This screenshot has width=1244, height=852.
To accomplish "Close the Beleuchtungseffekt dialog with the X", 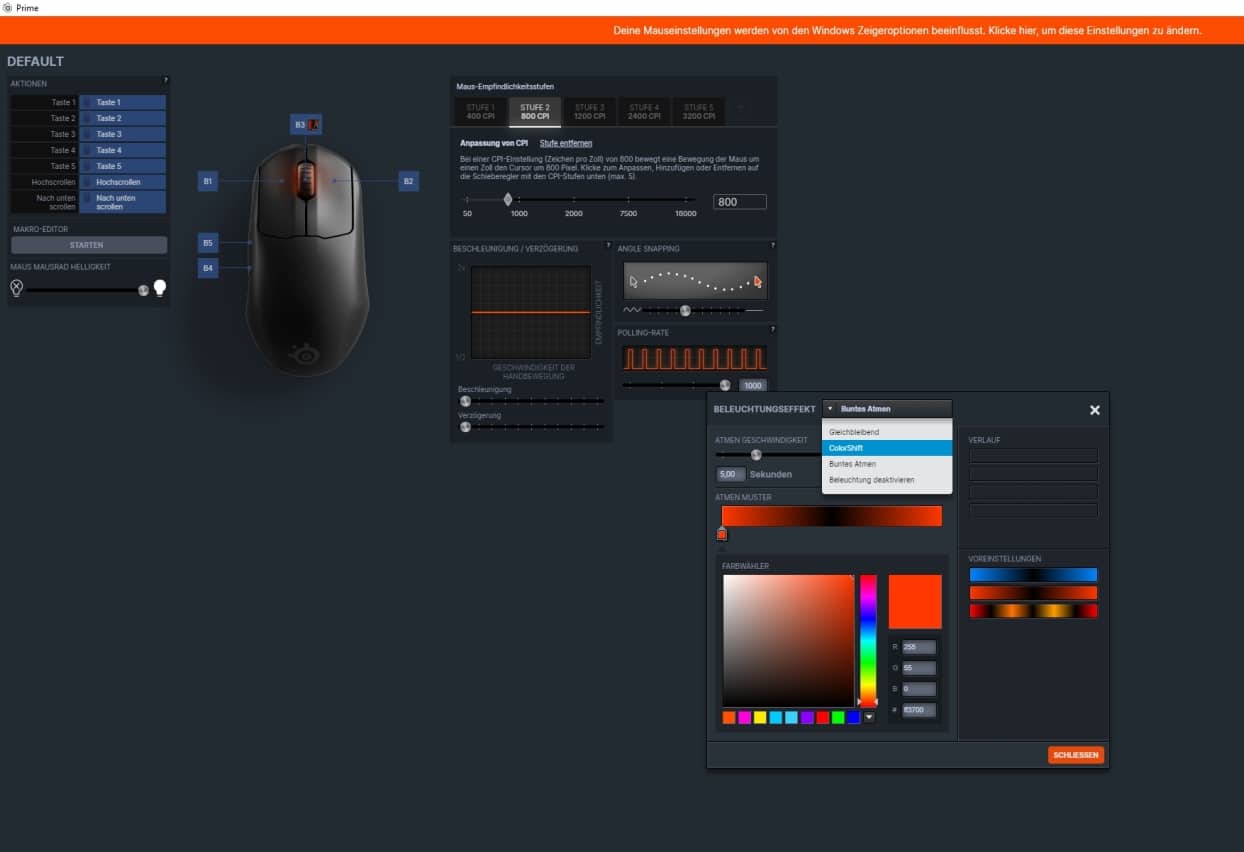I will (x=1094, y=410).
